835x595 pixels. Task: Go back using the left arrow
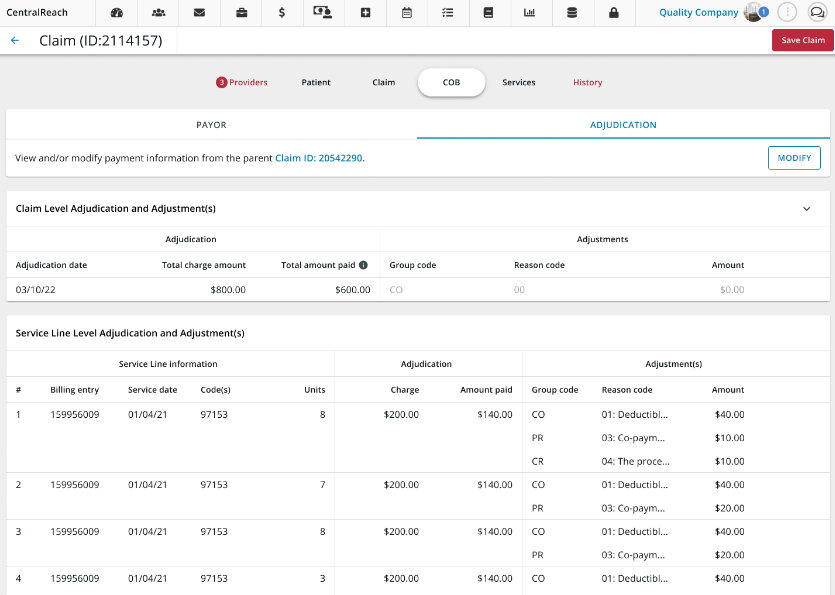tap(14, 41)
